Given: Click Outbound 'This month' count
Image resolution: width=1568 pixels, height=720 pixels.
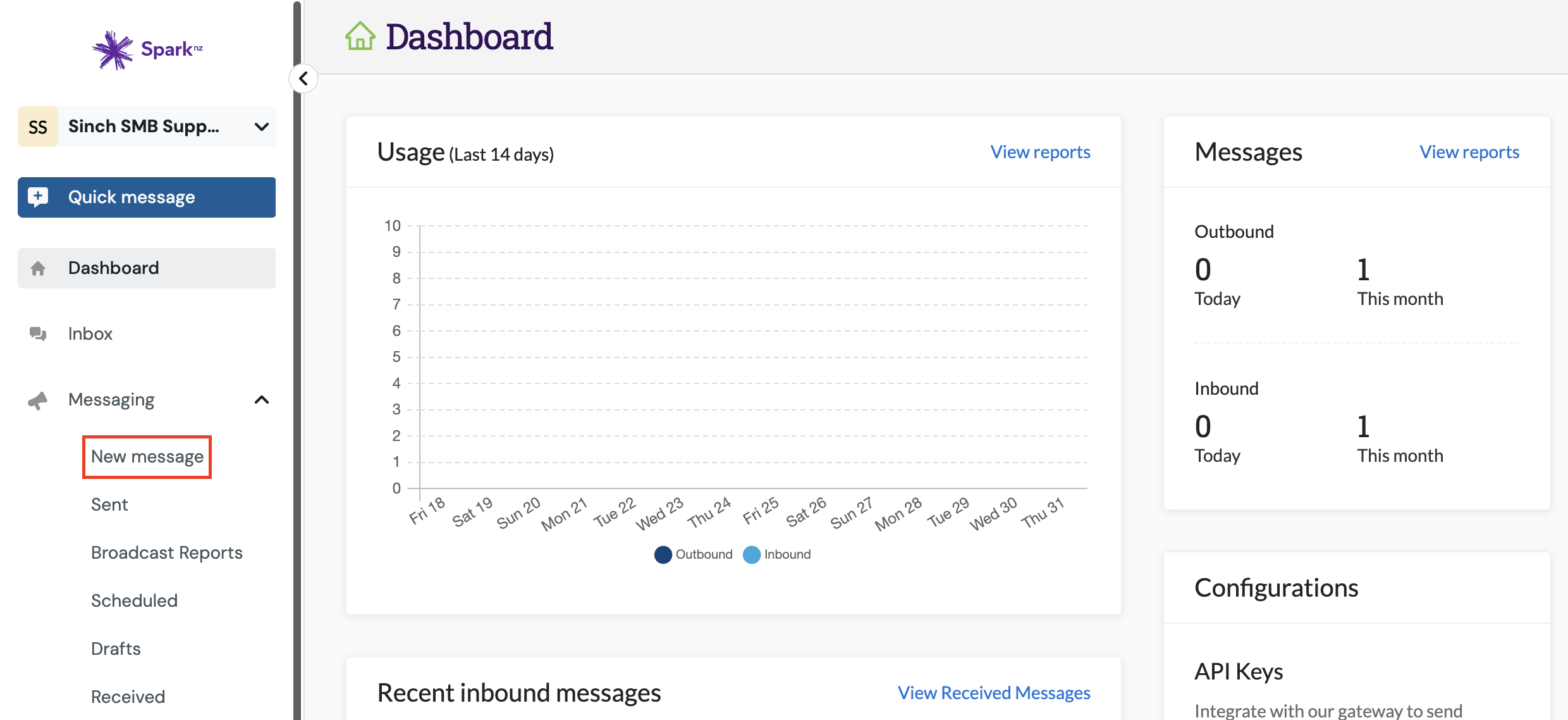Looking at the screenshot, I should (x=1363, y=270).
